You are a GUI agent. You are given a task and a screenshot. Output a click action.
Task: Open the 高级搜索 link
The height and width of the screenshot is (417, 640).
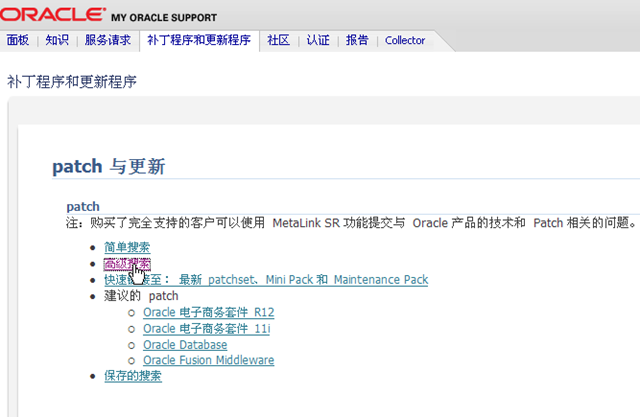click(x=127, y=264)
